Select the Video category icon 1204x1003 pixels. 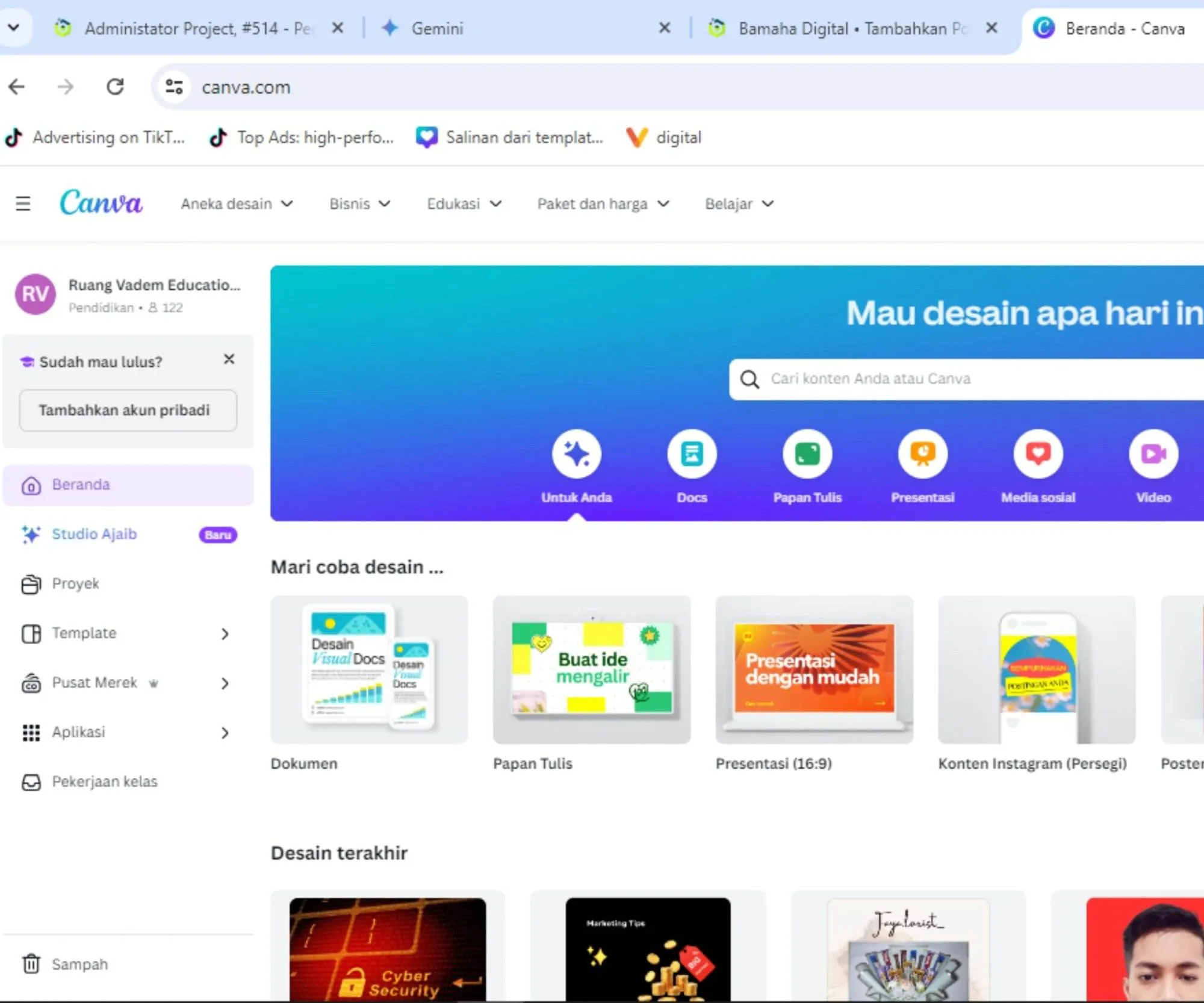click(1153, 454)
